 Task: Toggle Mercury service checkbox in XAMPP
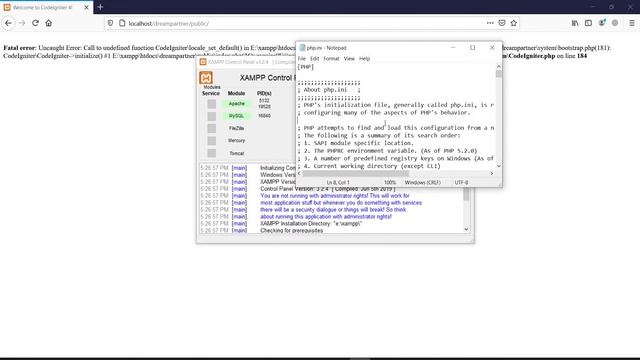pos(211,140)
